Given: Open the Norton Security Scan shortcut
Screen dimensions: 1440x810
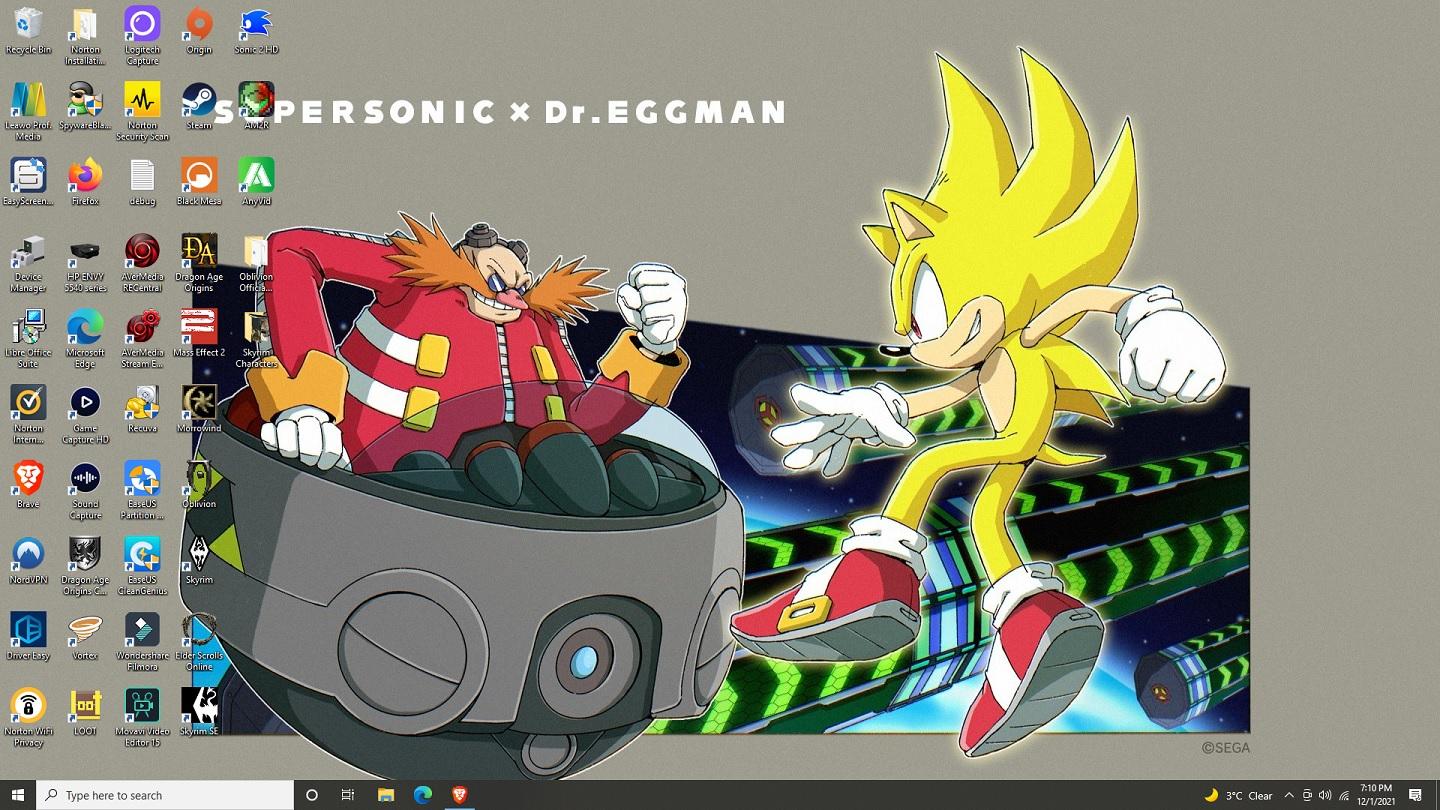Looking at the screenshot, I should [x=142, y=111].
